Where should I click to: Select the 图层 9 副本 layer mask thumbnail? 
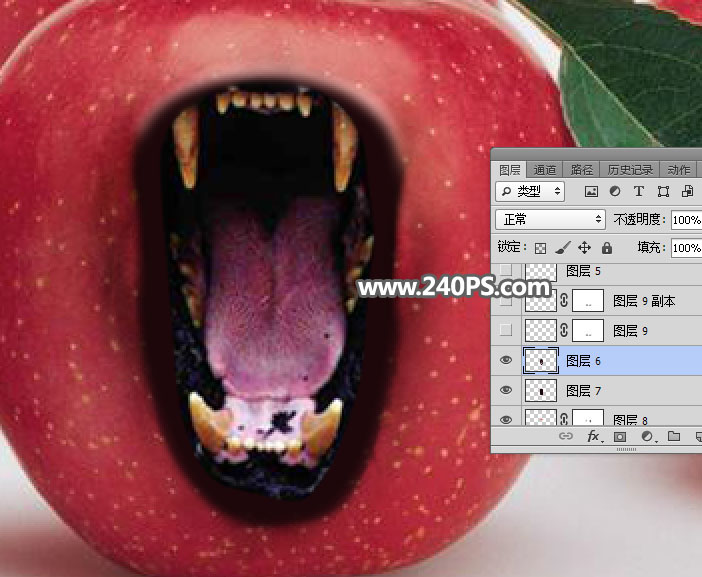pos(587,301)
